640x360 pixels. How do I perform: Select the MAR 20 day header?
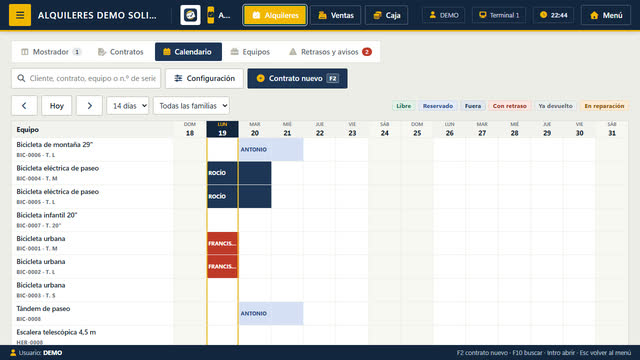click(x=255, y=129)
